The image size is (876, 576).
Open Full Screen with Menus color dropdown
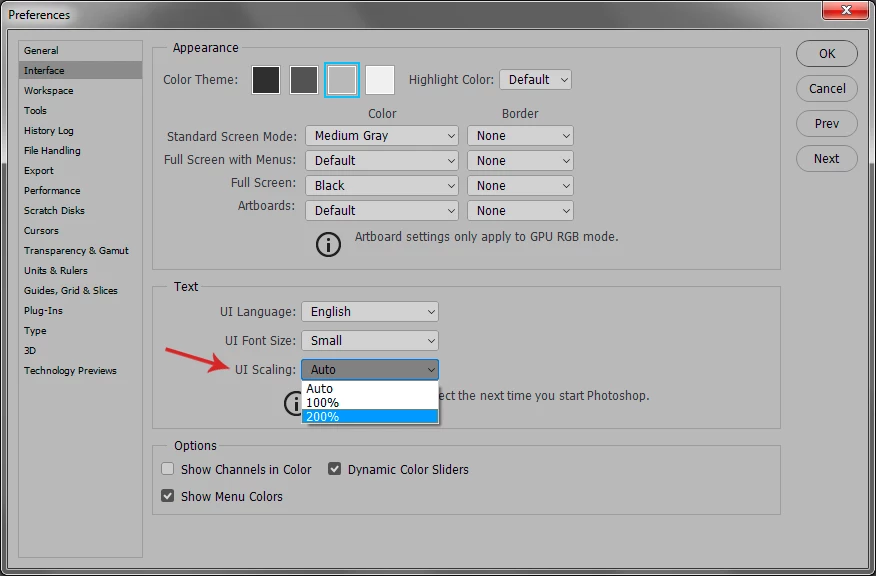tap(382, 161)
